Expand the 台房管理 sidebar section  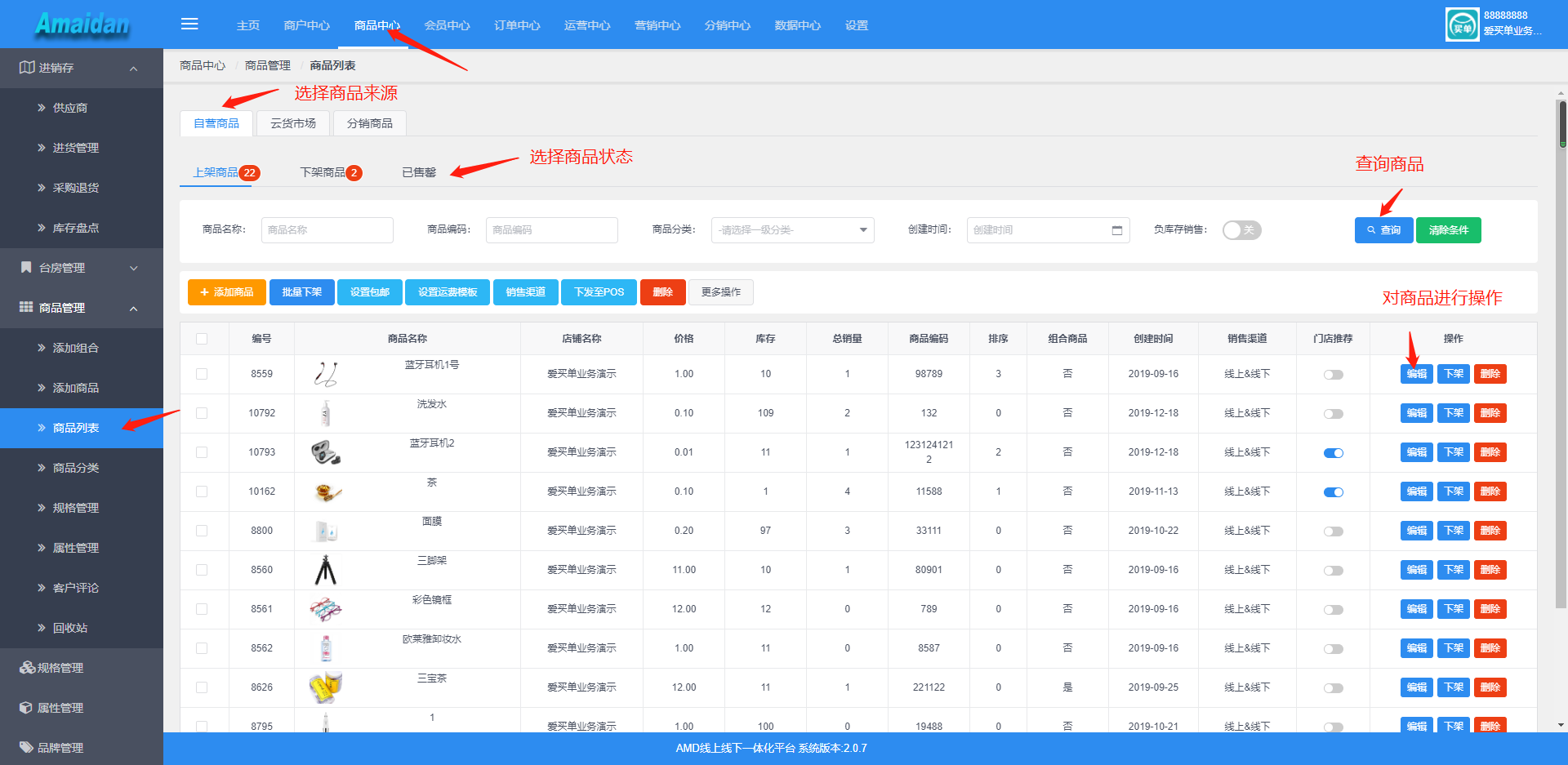[x=133, y=268]
